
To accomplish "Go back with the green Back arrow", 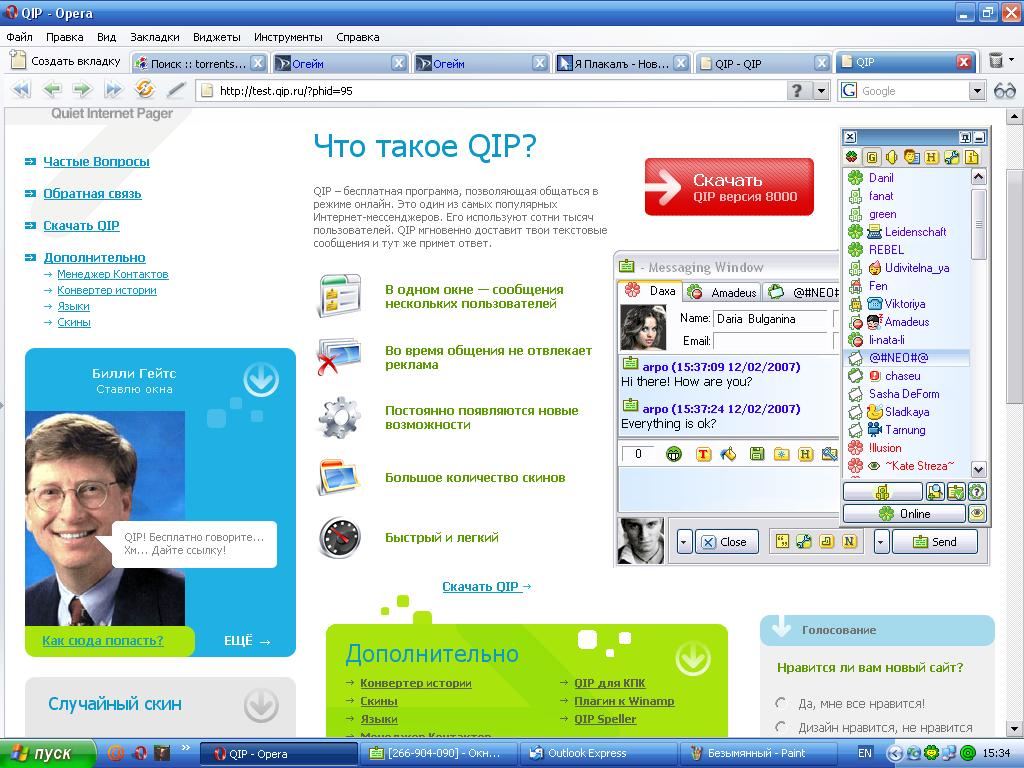I will coord(52,89).
